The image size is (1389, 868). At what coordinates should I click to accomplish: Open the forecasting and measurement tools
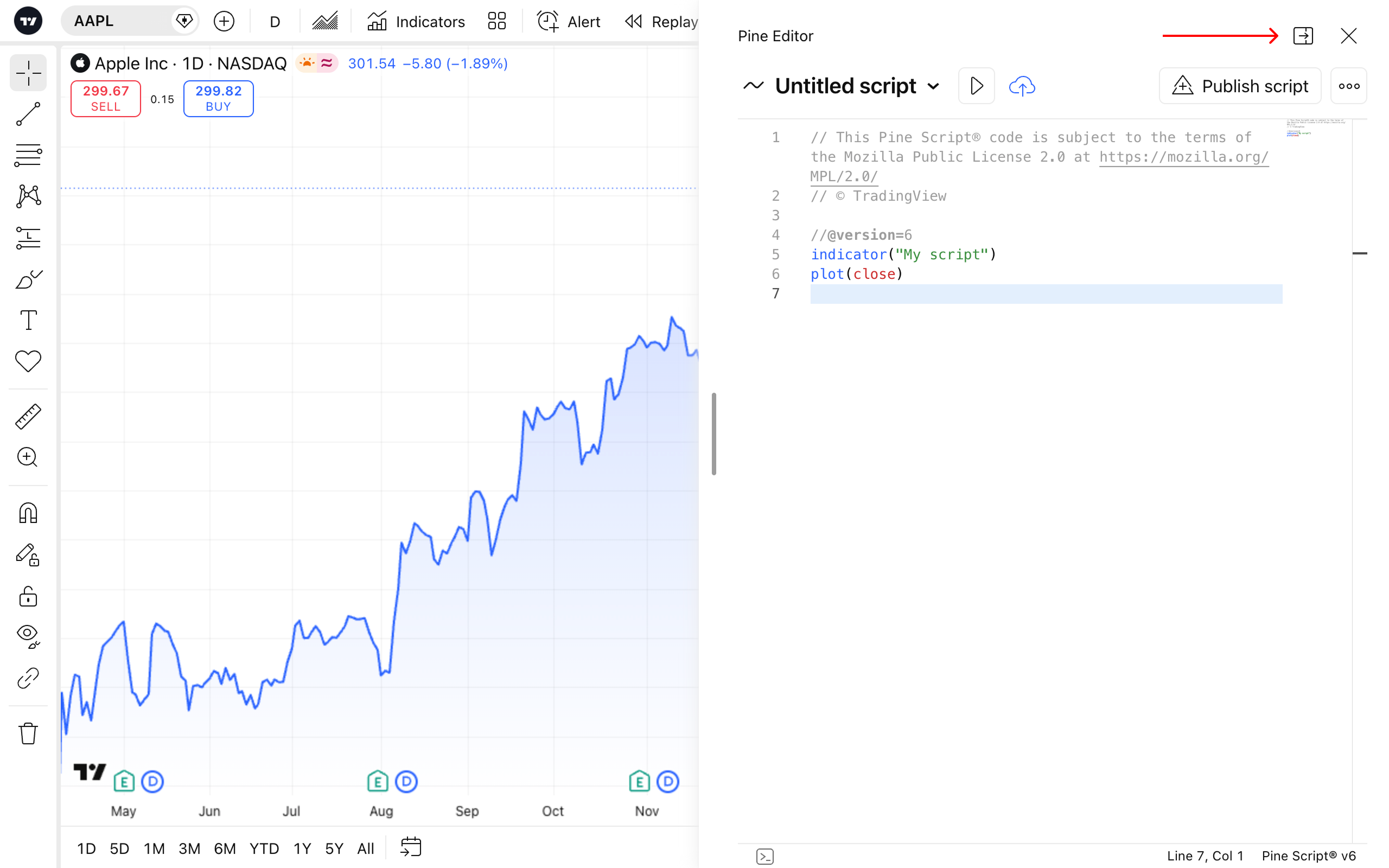[x=28, y=238]
